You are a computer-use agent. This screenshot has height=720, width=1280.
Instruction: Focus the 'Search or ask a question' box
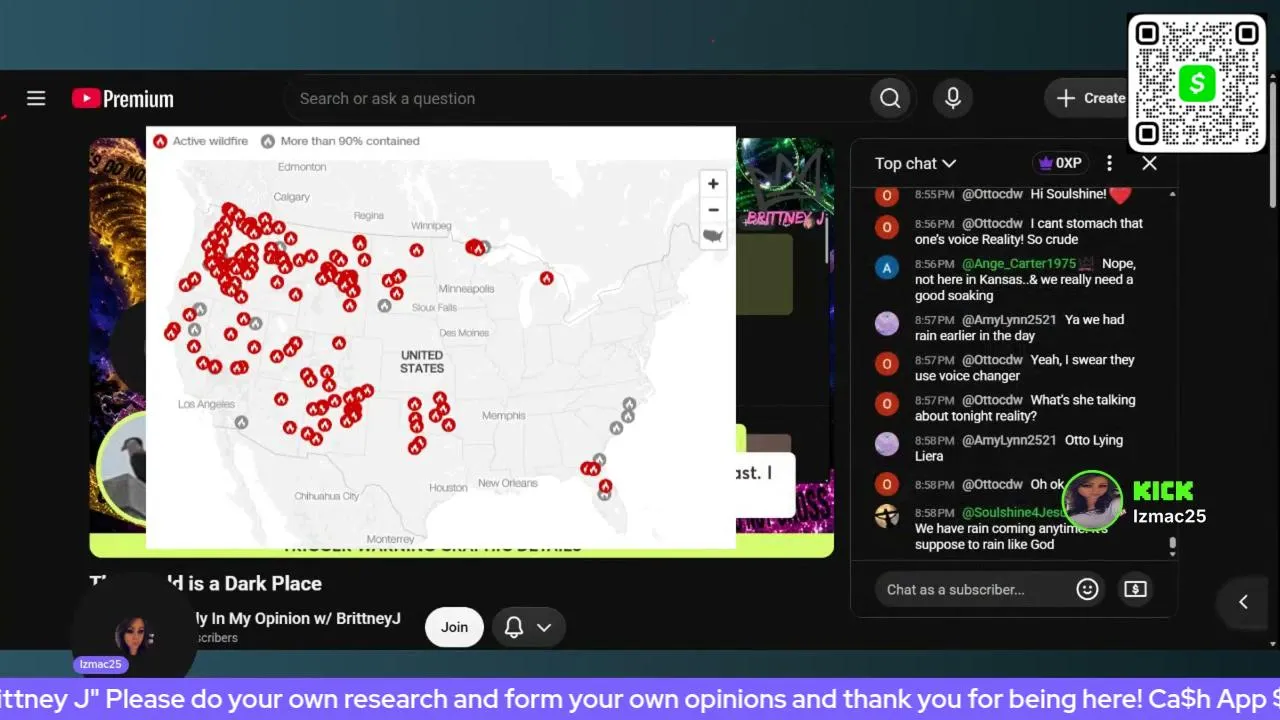(577, 98)
